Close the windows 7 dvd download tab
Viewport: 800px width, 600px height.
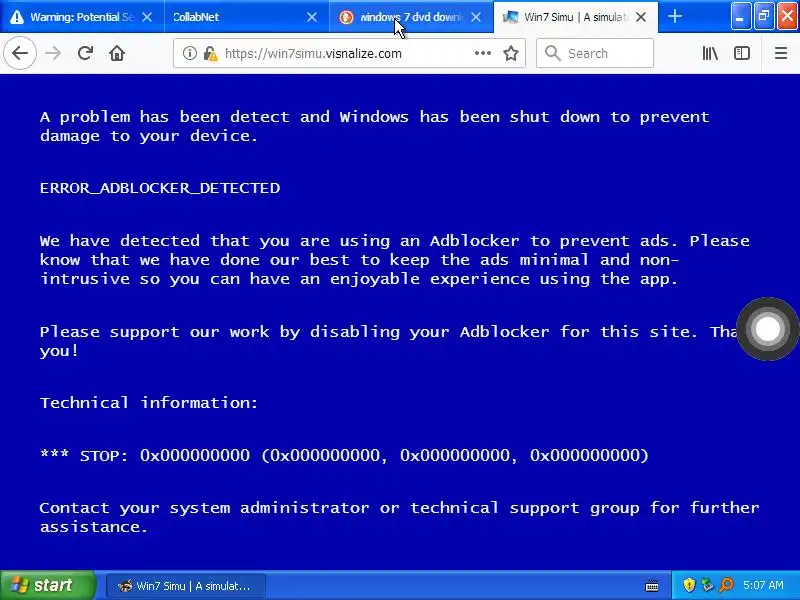pos(476,17)
